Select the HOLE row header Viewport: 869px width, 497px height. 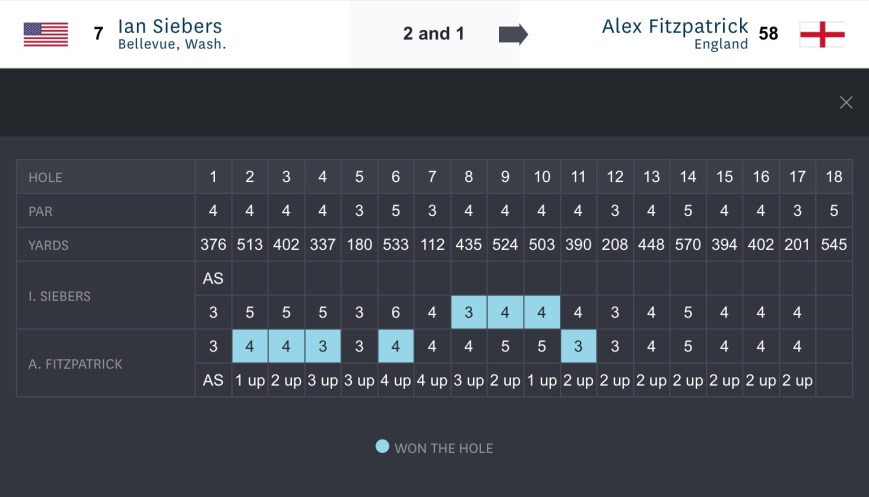click(46, 177)
